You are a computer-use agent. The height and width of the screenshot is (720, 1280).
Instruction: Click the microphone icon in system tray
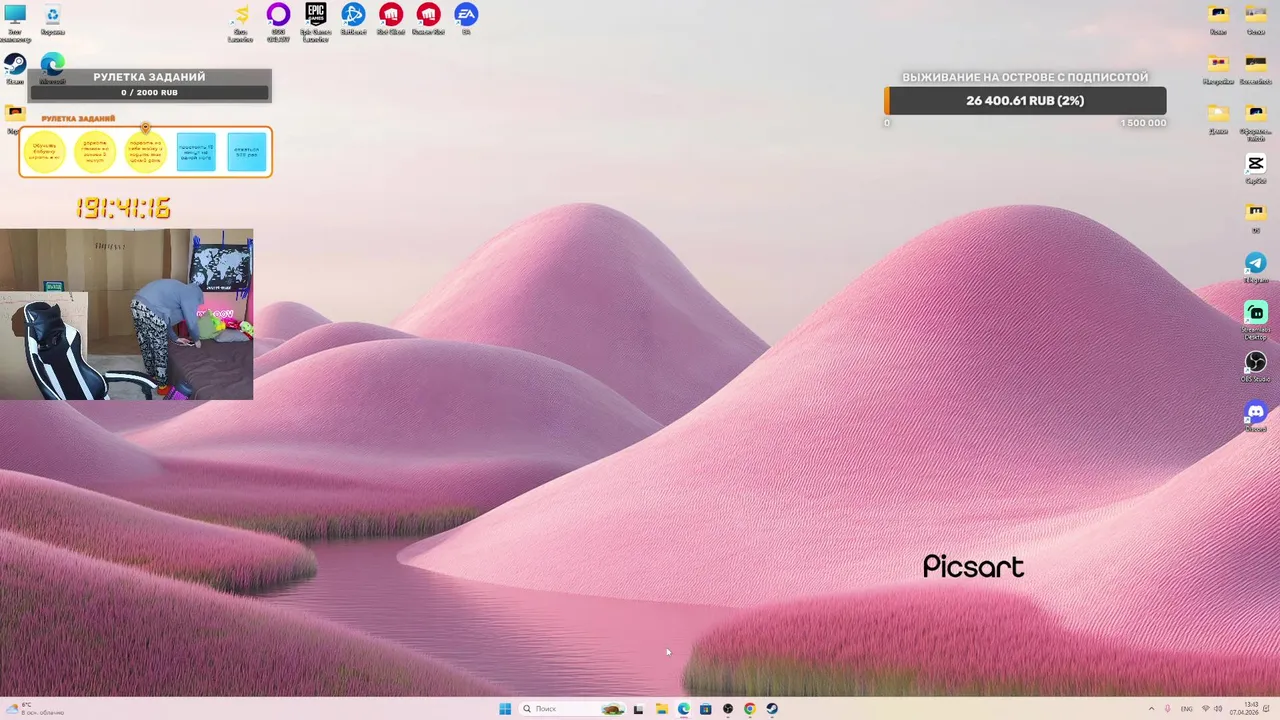click(x=1167, y=709)
